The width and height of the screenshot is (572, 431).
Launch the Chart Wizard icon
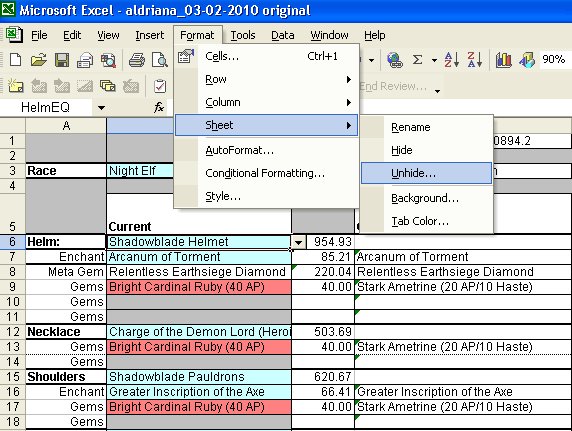pos(503,59)
